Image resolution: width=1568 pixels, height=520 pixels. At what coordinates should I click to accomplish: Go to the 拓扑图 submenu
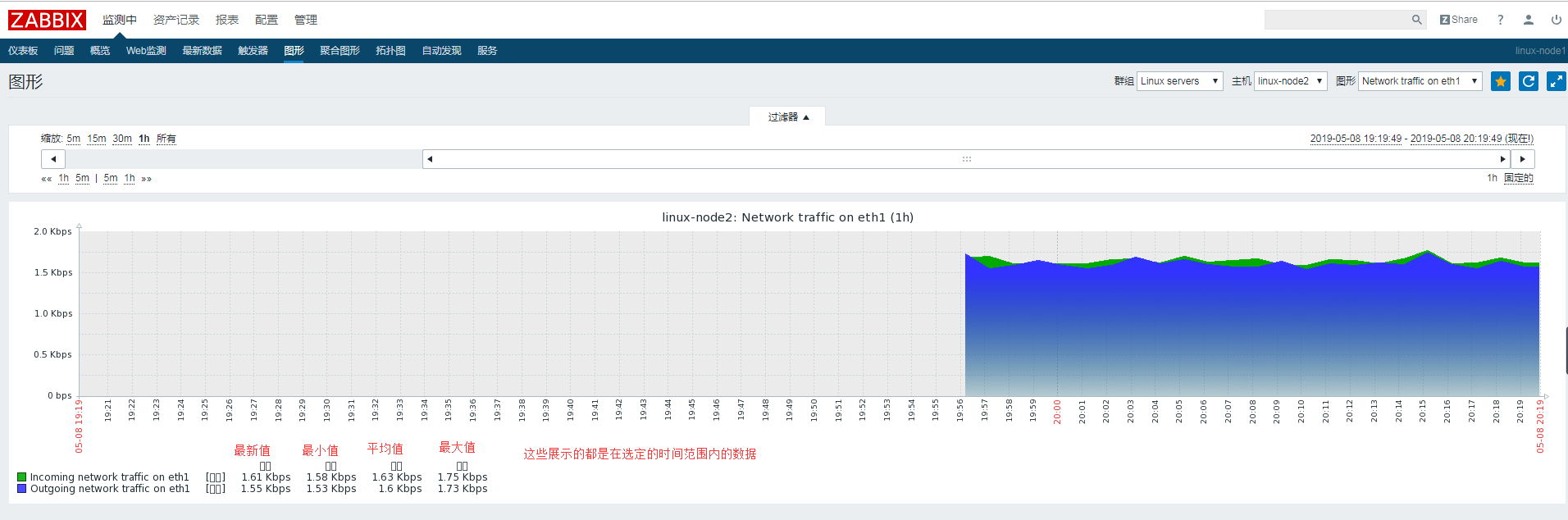tap(390, 51)
